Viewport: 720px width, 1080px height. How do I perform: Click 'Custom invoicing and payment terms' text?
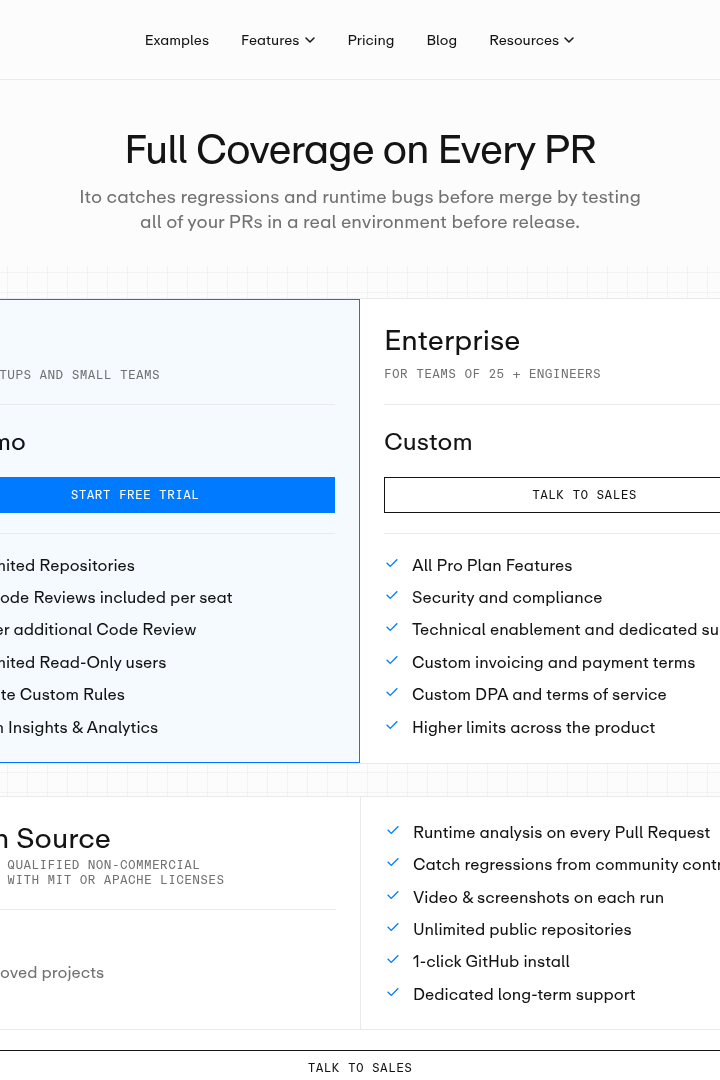553,663
